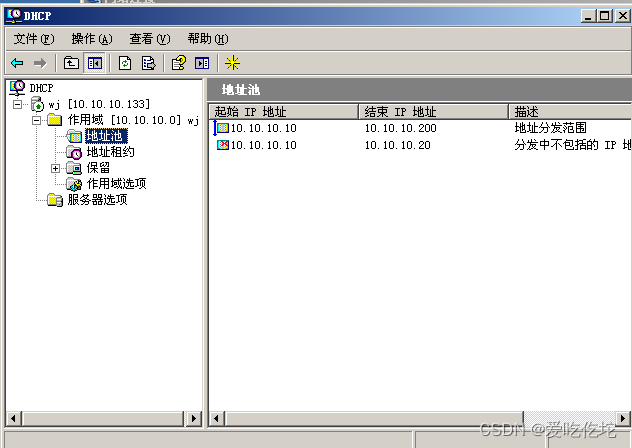Click the left tree pane scroll-left arrow
Viewport: 632px width, 448px height.
(x=13, y=419)
